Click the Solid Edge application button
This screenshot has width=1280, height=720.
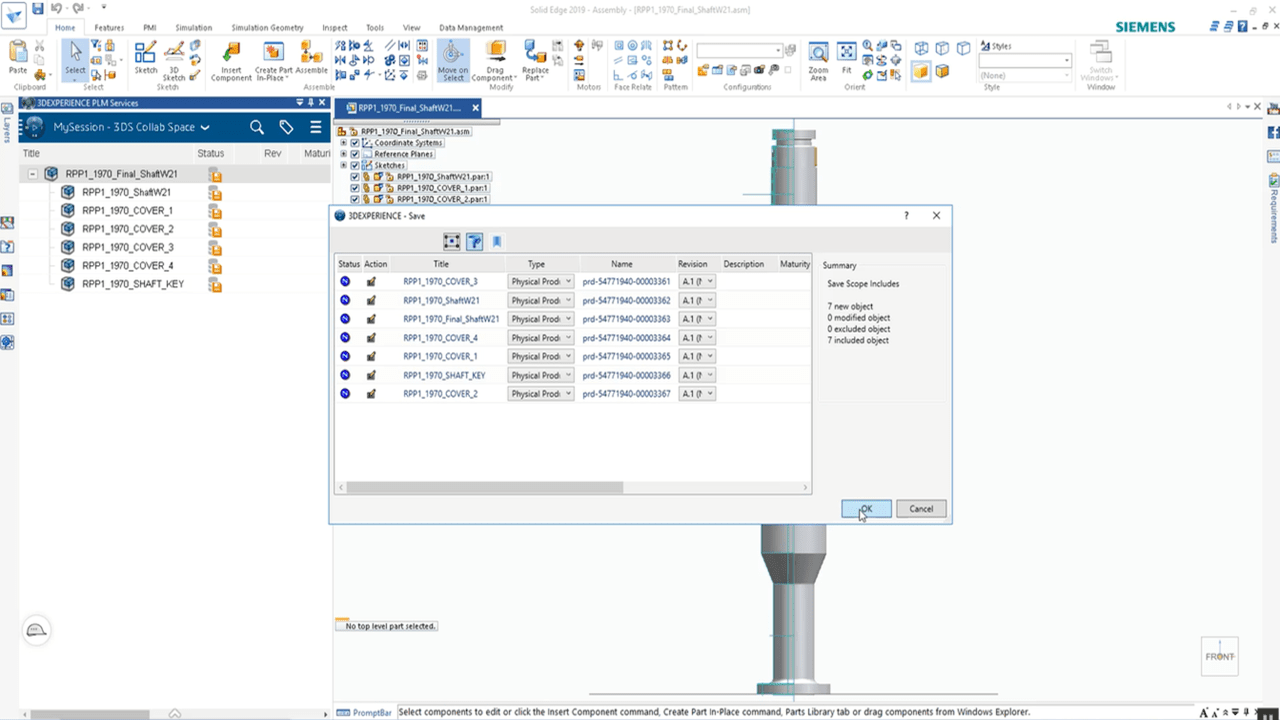click(15, 17)
